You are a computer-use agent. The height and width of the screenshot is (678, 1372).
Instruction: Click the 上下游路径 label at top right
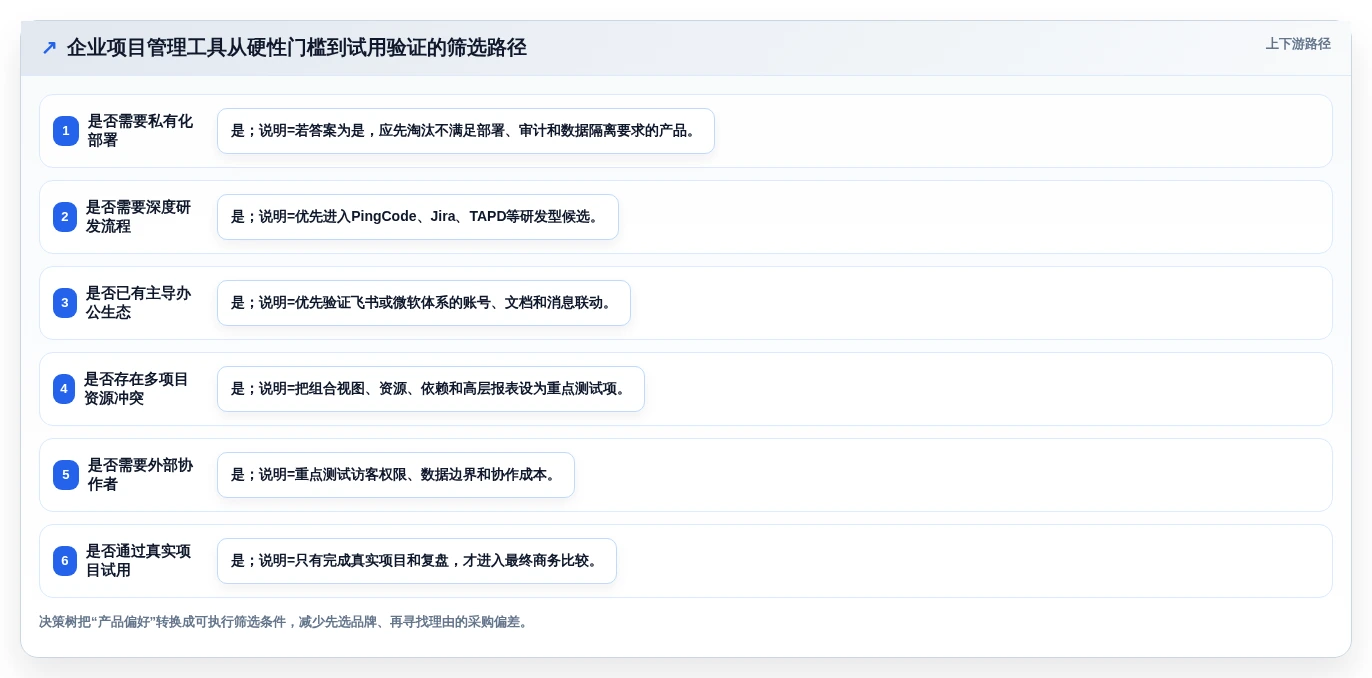(1298, 44)
